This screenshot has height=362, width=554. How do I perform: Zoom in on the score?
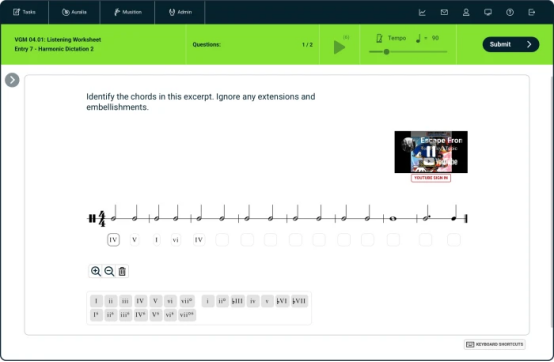95,271
